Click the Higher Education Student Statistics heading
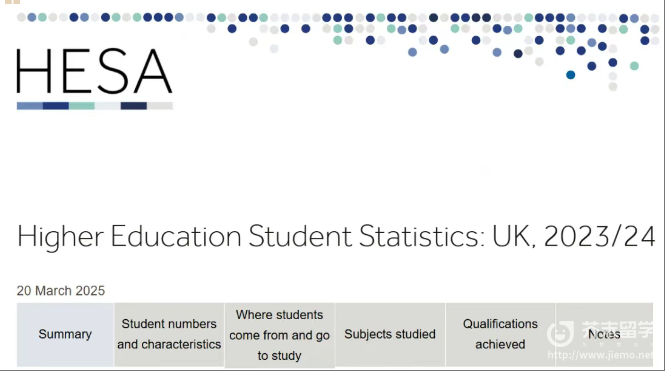 336,236
